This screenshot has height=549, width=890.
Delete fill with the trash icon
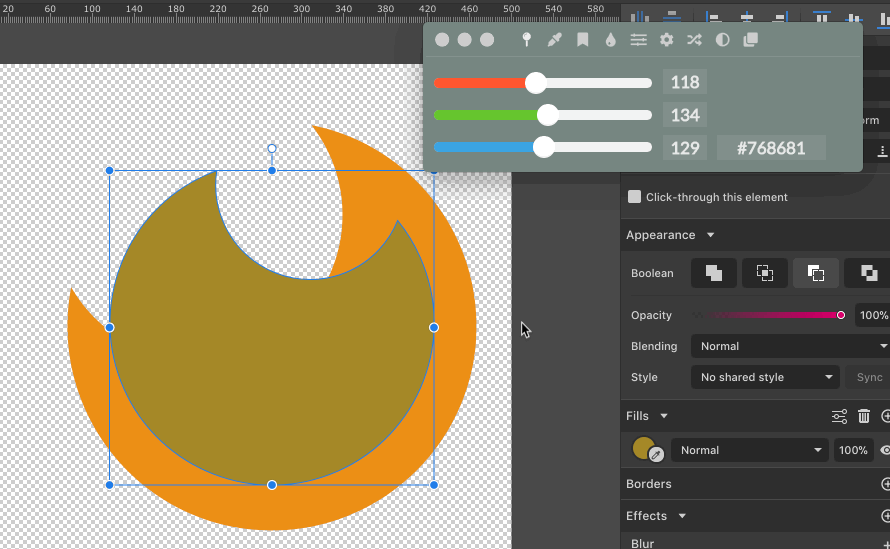864,416
